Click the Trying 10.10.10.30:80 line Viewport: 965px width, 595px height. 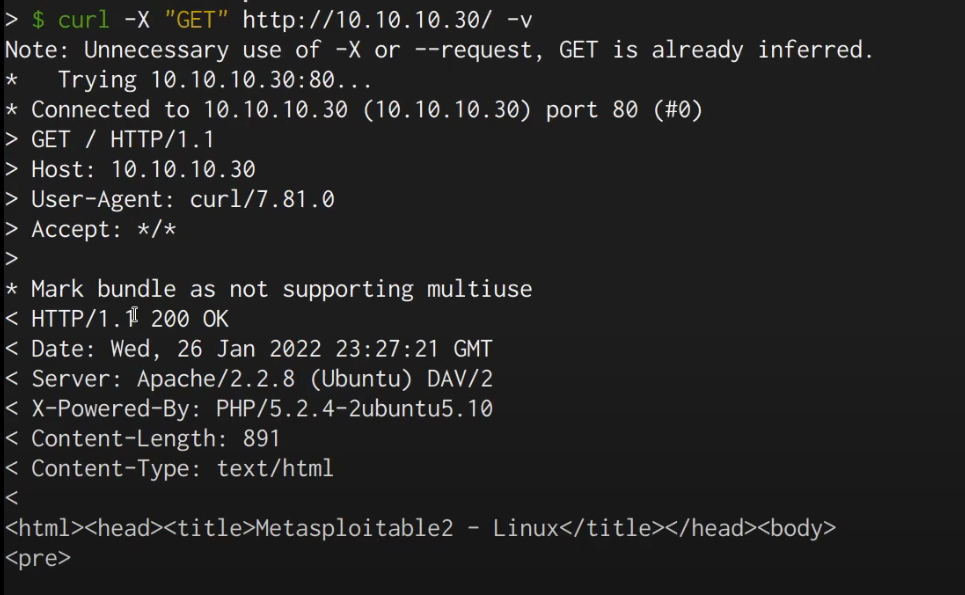pos(214,80)
